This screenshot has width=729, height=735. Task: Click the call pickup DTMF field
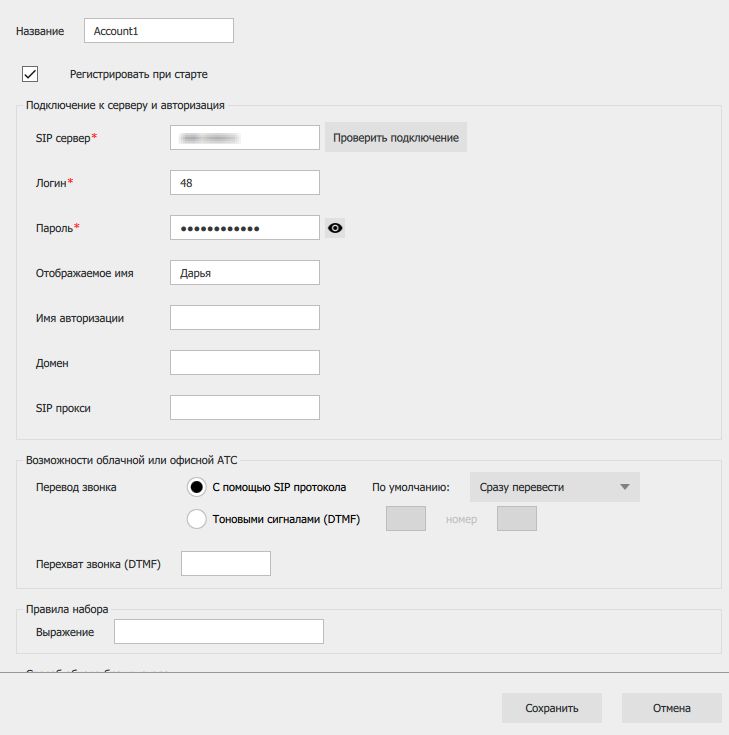pos(225,564)
